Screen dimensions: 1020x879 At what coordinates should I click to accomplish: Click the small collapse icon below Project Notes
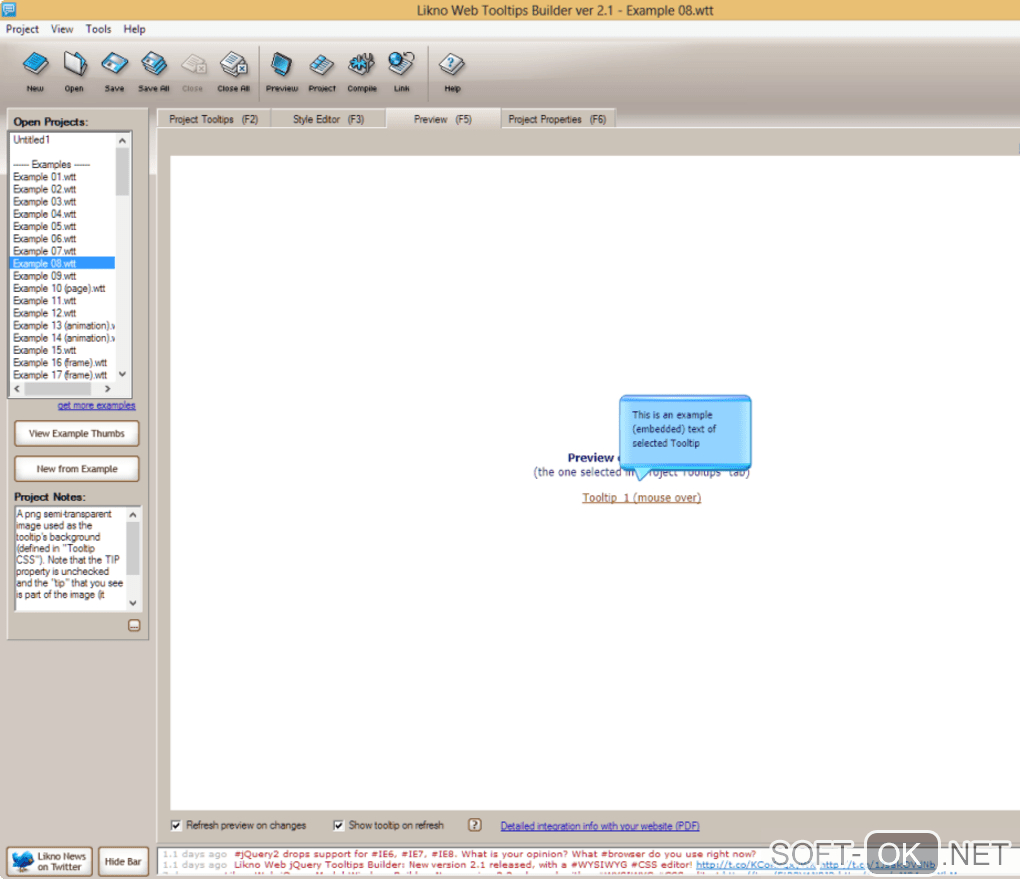click(134, 625)
